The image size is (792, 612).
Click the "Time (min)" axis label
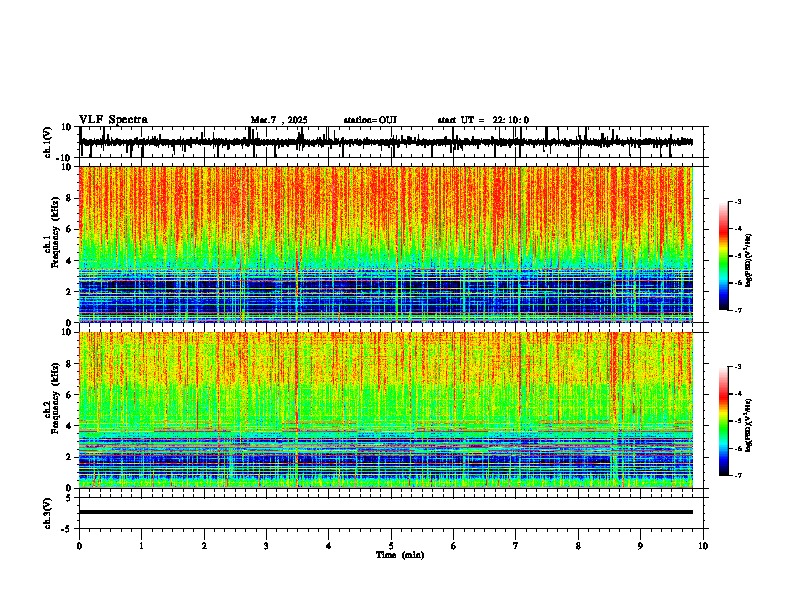coord(400,555)
